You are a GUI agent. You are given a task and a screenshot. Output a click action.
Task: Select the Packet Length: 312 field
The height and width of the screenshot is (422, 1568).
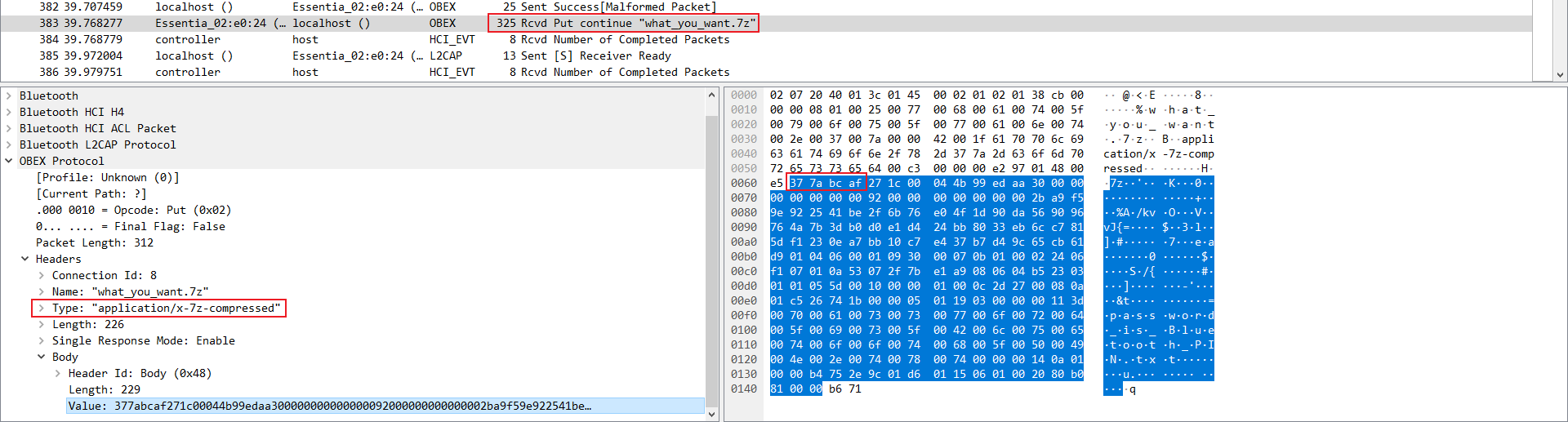point(95,242)
